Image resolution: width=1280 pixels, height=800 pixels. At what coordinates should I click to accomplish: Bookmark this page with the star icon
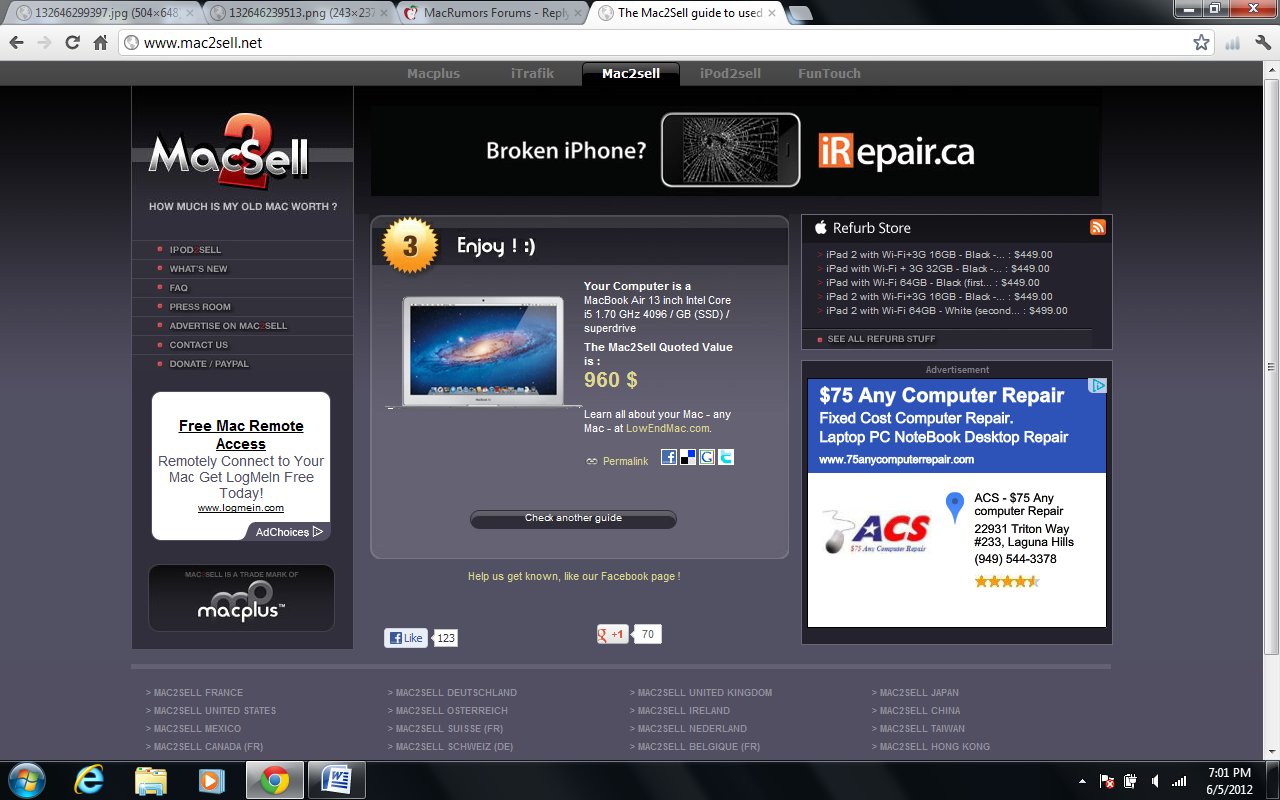pyautogui.click(x=1202, y=43)
